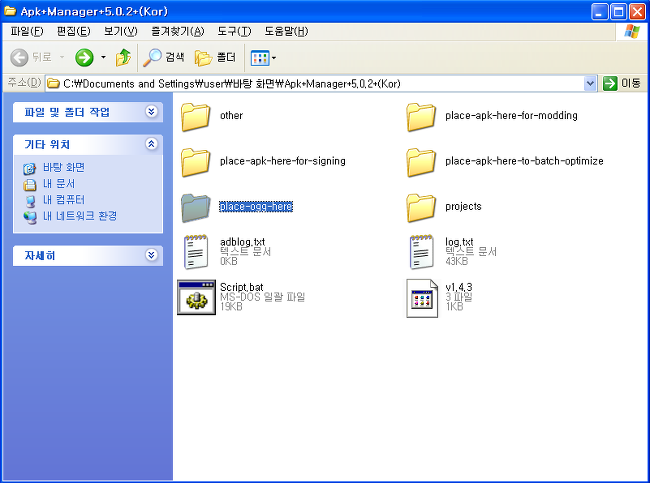Click the adblog.txt file name

[243, 241]
